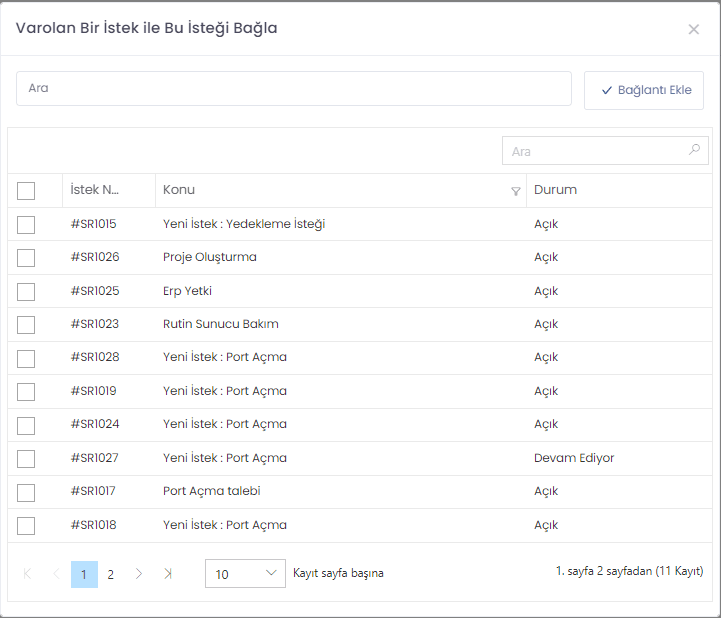Click request number #SR1026
The width and height of the screenshot is (721, 618).
(95, 257)
